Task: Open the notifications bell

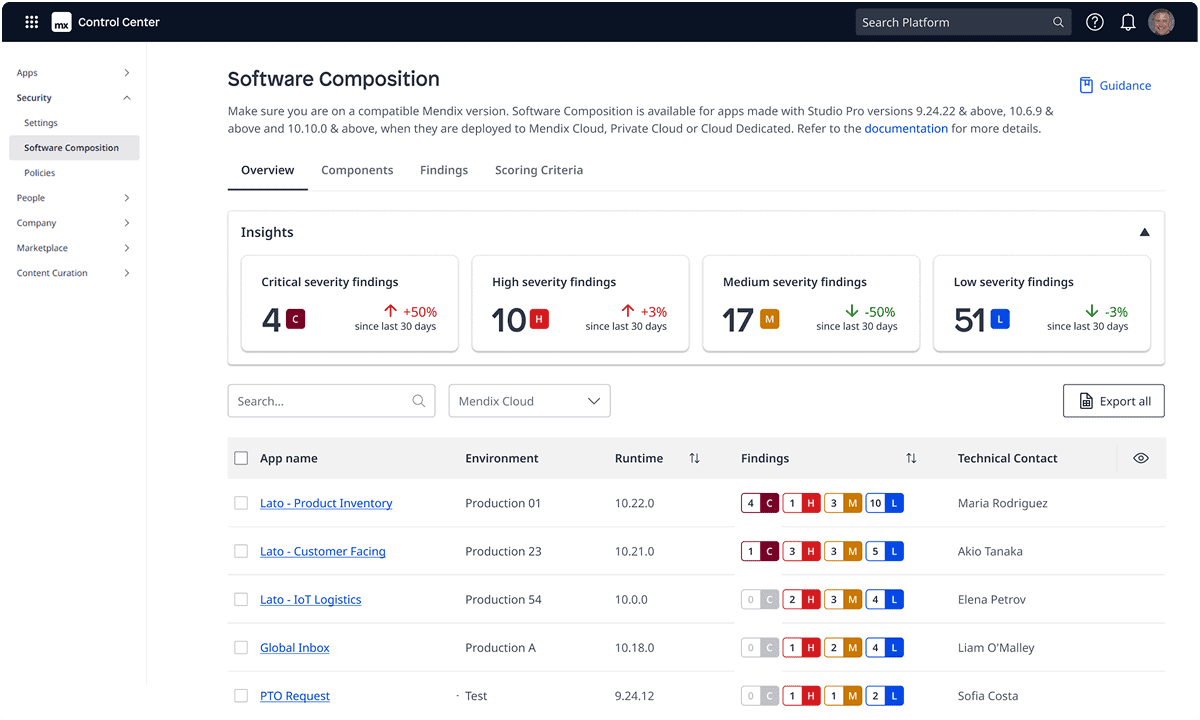Action: [x=1128, y=22]
